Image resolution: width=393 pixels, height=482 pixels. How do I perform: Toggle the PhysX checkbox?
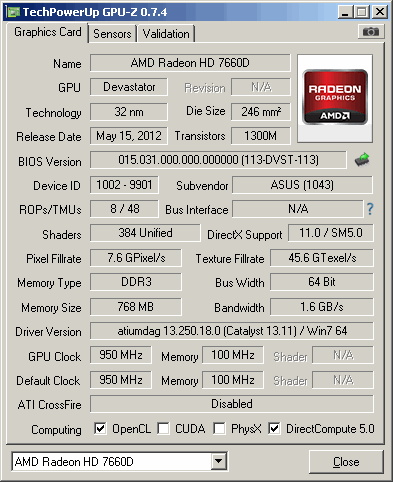point(219,428)
